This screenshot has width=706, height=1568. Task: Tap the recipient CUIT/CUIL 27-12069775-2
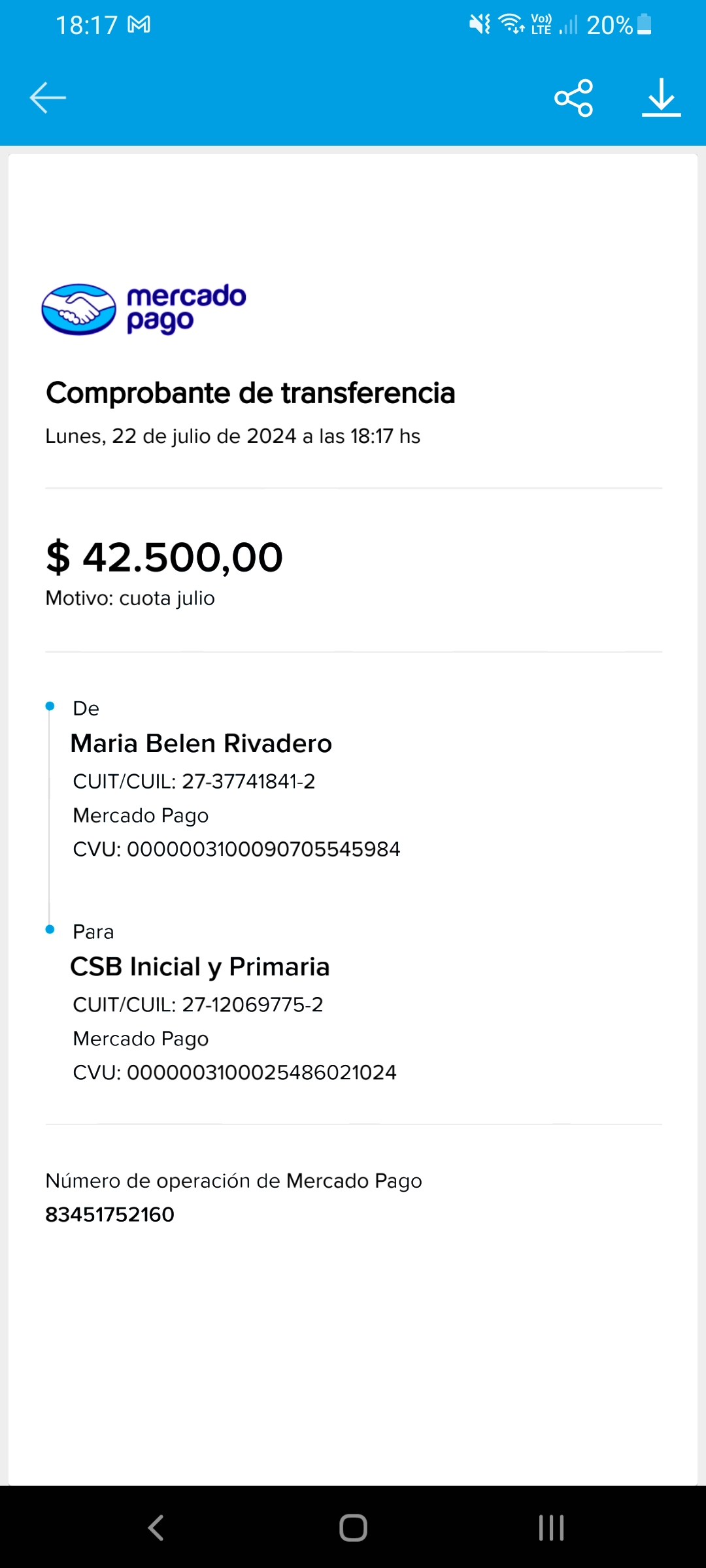(252, 1005)
